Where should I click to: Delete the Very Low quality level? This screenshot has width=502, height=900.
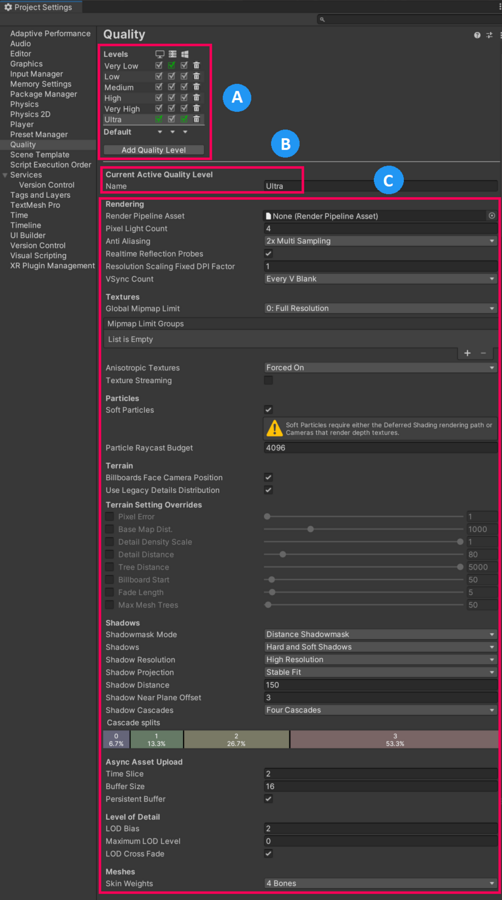point(196,65)
